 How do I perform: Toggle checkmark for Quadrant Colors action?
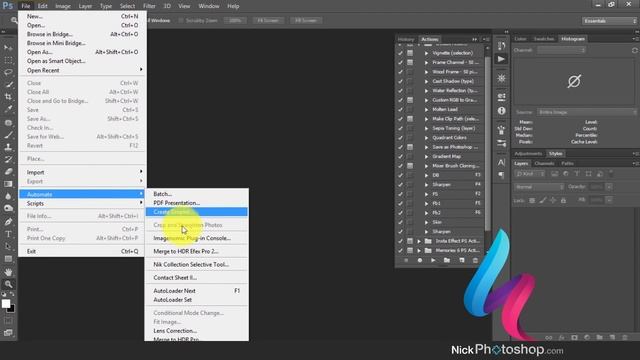(400, 138)
